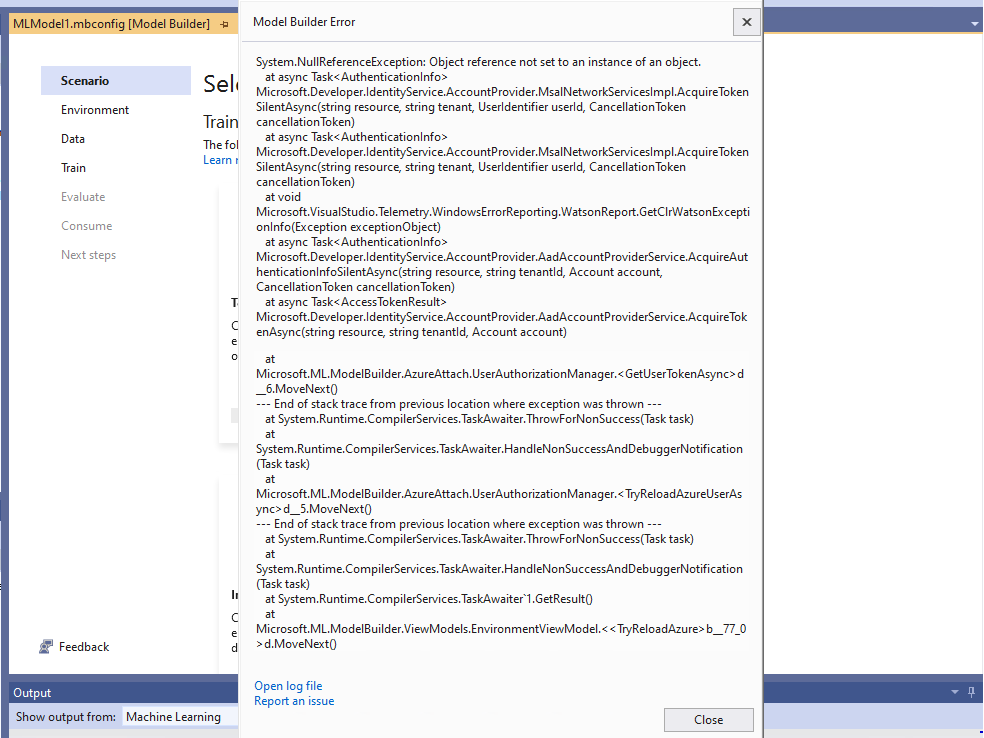Toggle auto-hide pin on Output panel
The height and width of the screenshot is (738, 984).
[x=971, y=692]
